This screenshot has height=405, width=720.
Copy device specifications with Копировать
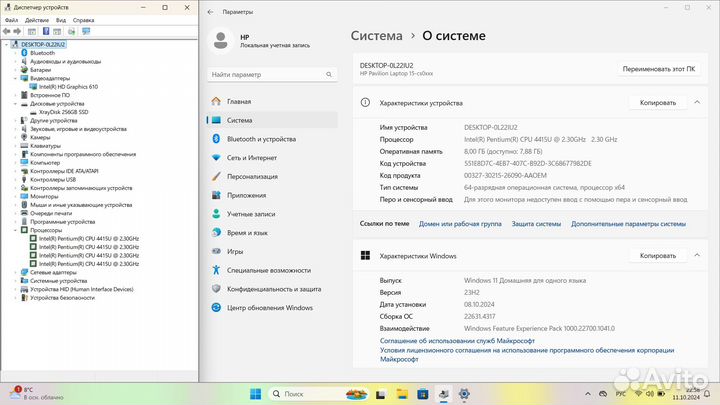(x=658, y=102)
